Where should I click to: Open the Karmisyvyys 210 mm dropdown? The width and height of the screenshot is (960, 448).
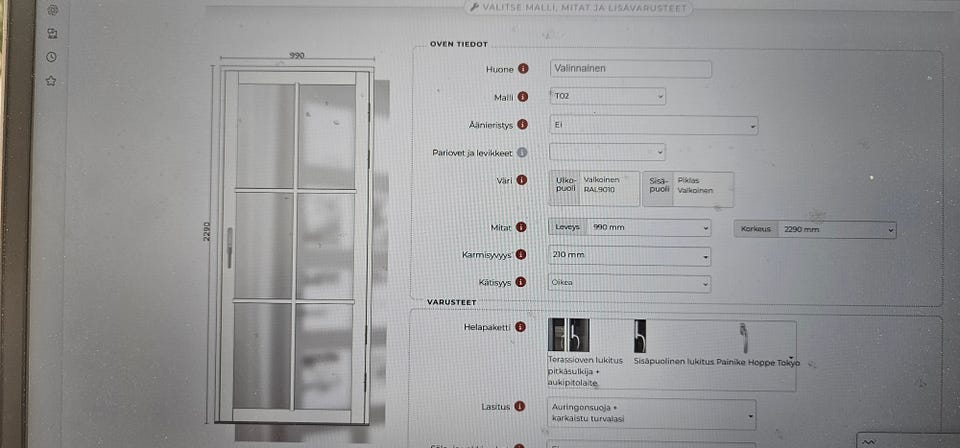click(629, 256)
